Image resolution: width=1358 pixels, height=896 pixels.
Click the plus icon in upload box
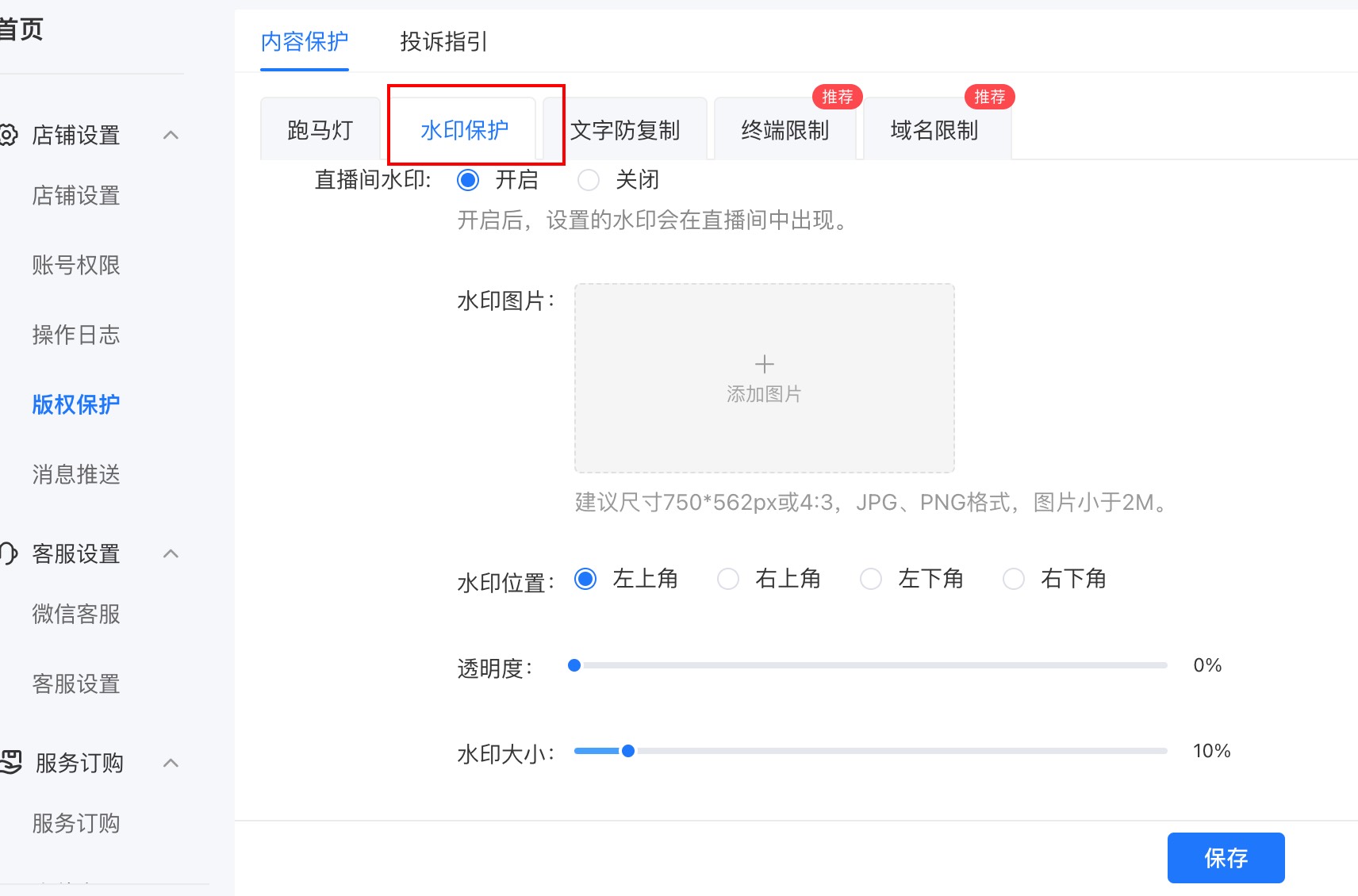(x=764, y=364)
